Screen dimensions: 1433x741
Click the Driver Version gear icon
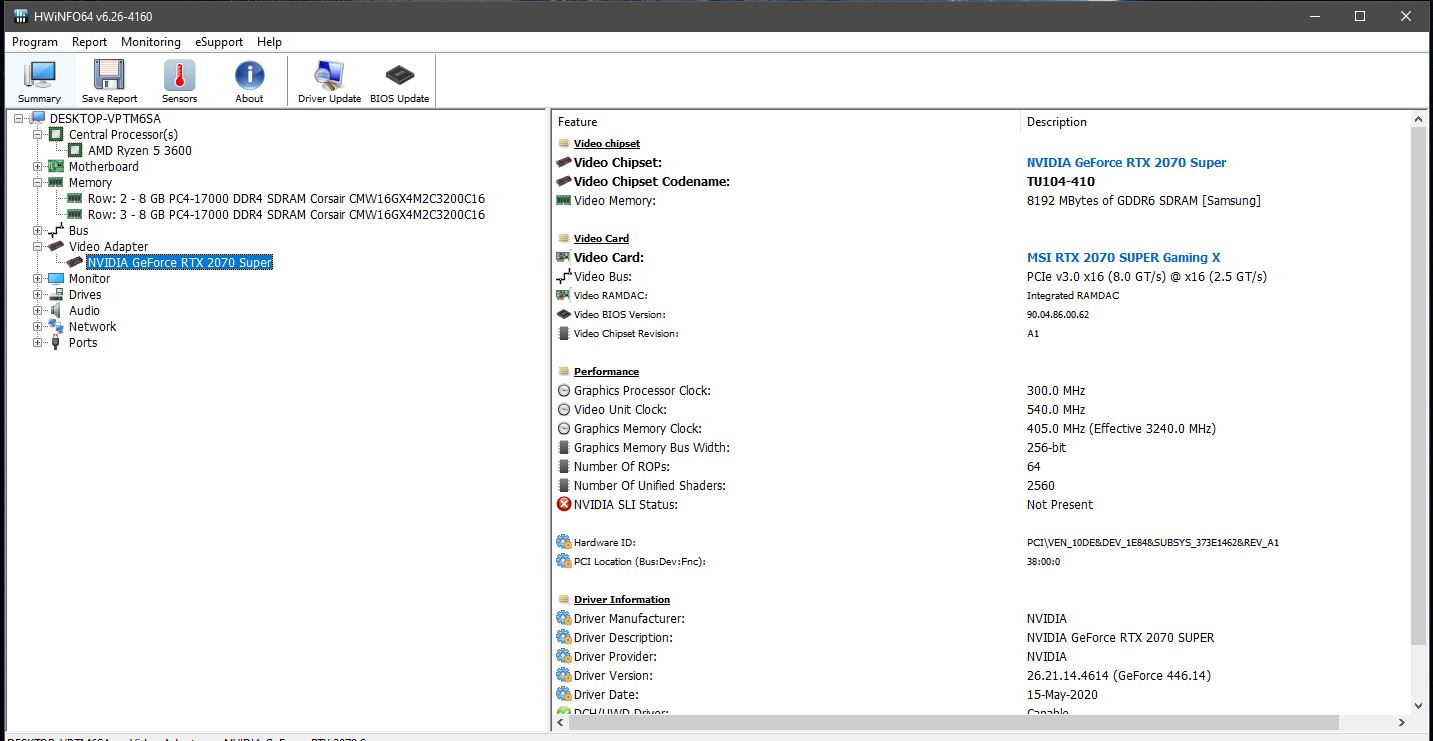tap(564, 676)
